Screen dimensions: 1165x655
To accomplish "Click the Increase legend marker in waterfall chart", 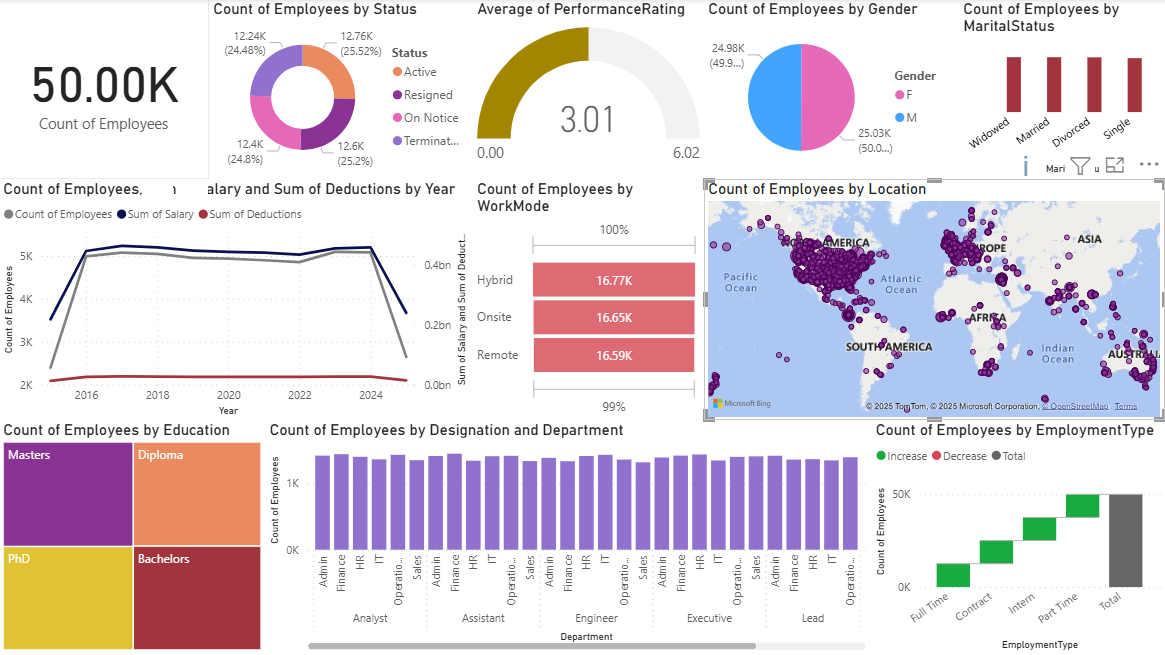I will click(881, 456).
